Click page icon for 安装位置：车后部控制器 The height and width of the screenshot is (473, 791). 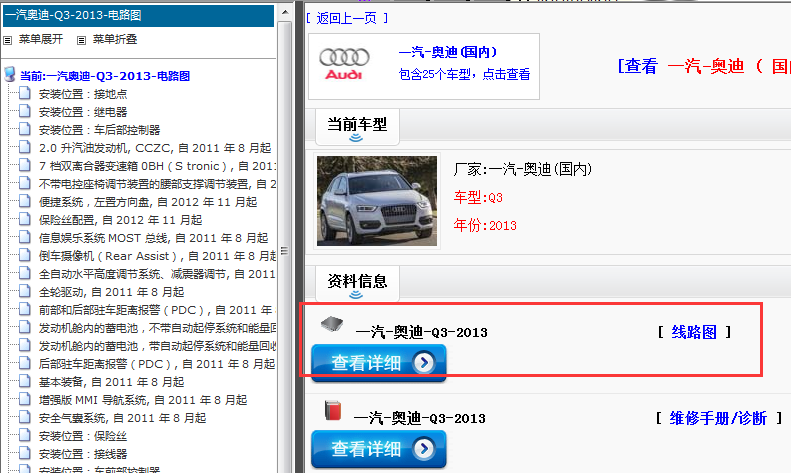[25, 130]
